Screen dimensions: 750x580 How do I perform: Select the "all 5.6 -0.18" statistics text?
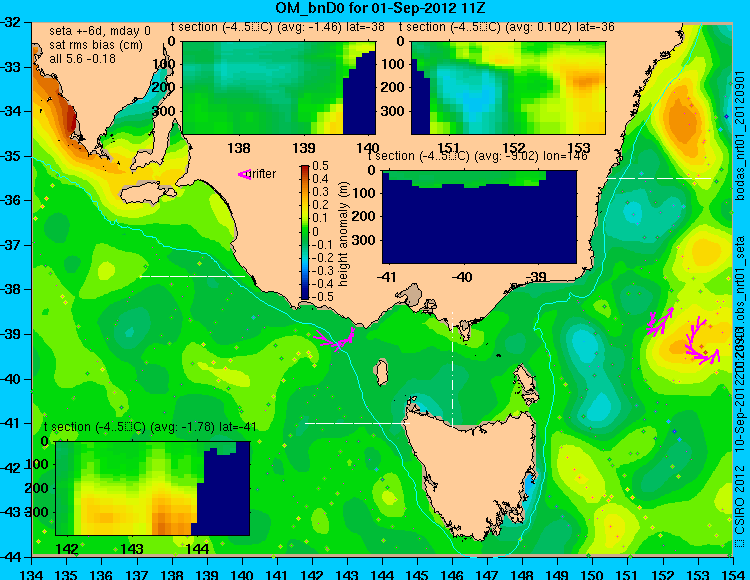click(82, 58)
